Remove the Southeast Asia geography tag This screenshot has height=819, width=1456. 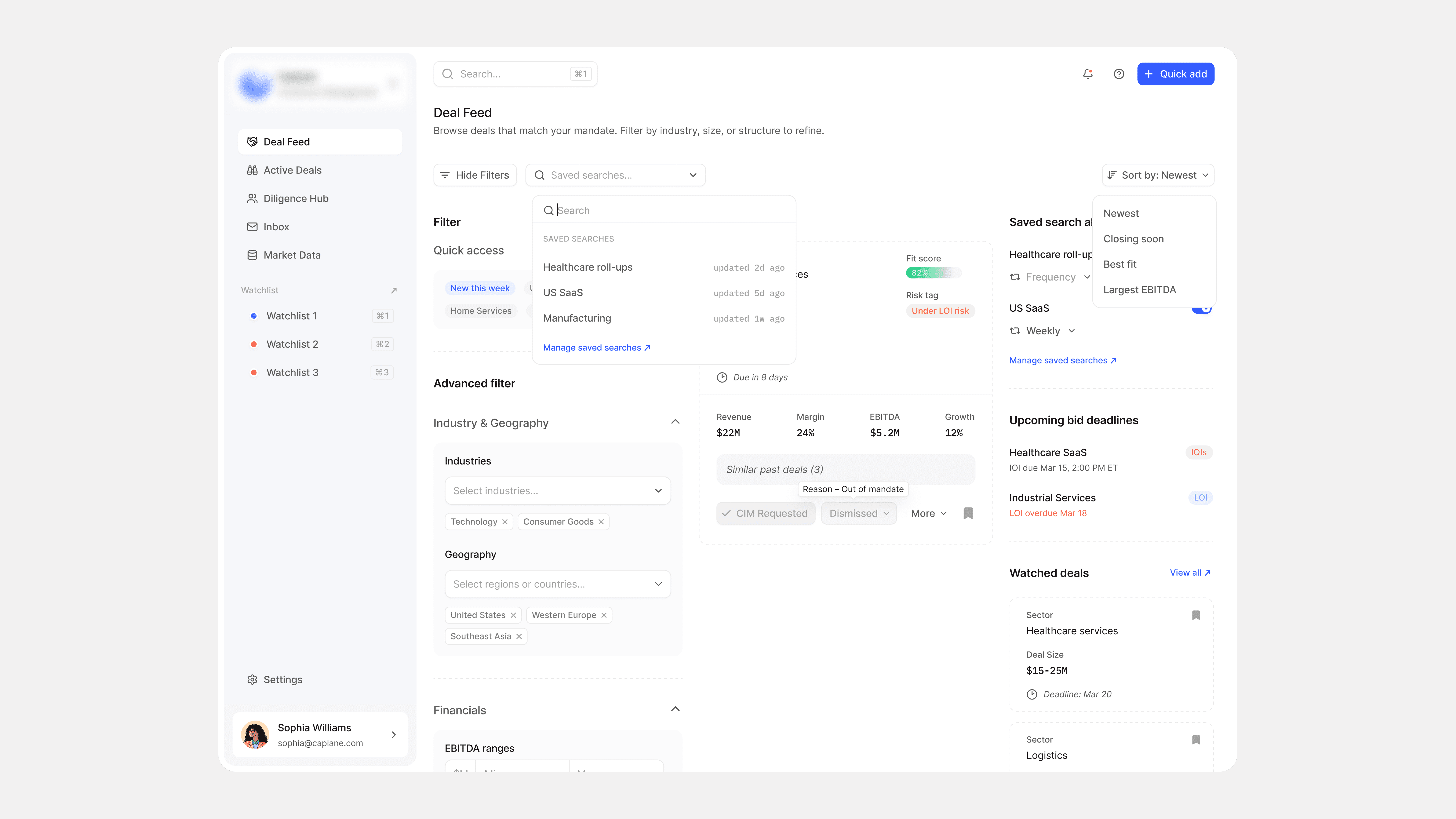[x=519, y=636]
